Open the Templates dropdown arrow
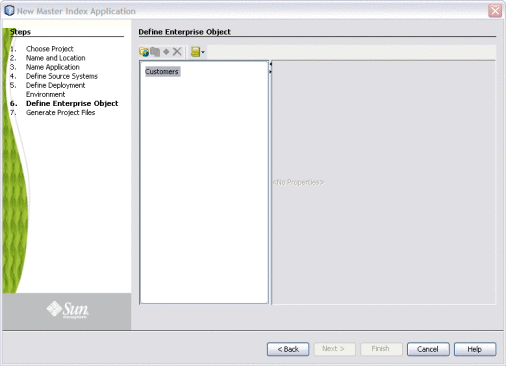 click(x=203, y=52)
